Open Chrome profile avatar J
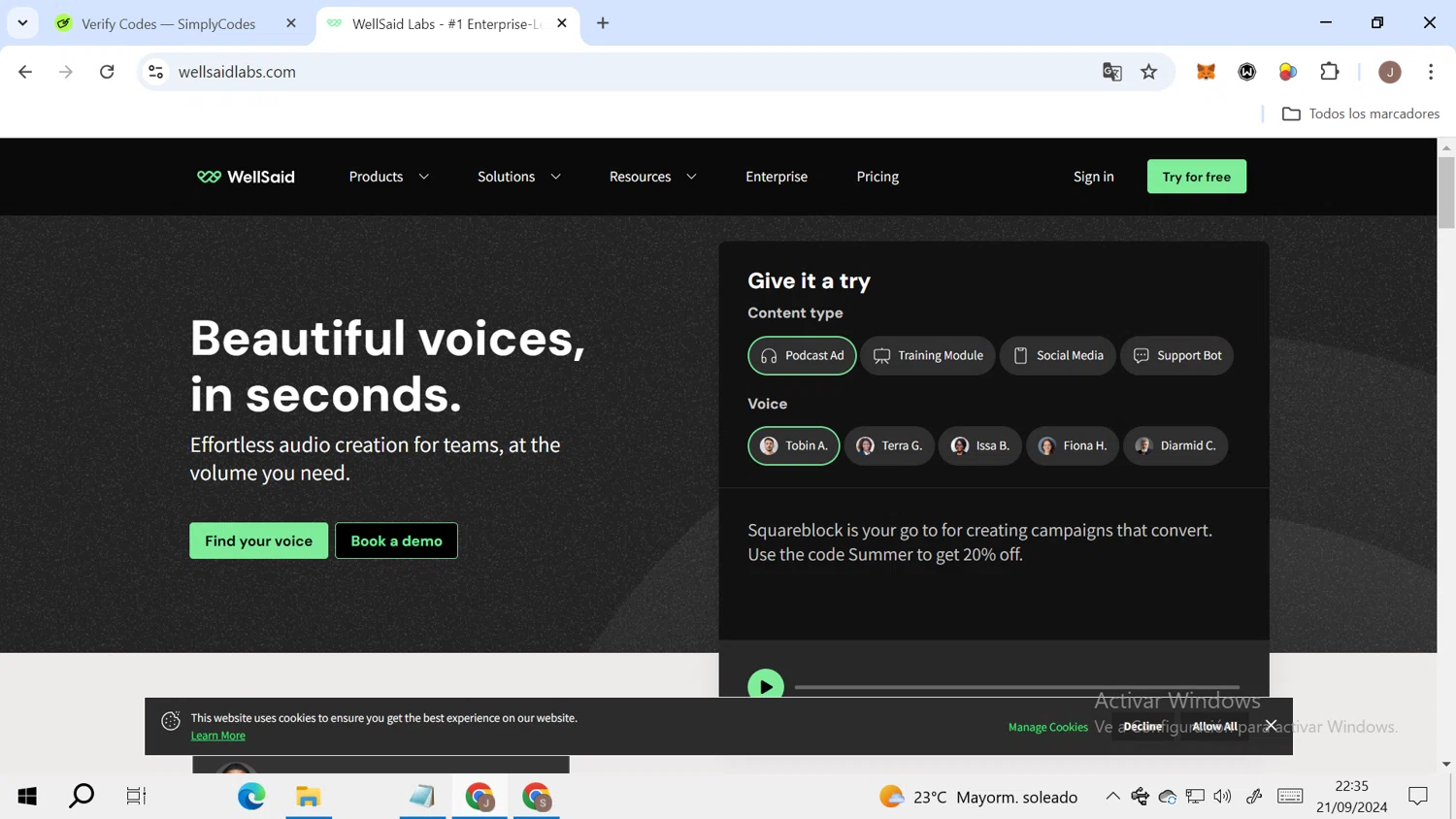 click(1390, 72)
